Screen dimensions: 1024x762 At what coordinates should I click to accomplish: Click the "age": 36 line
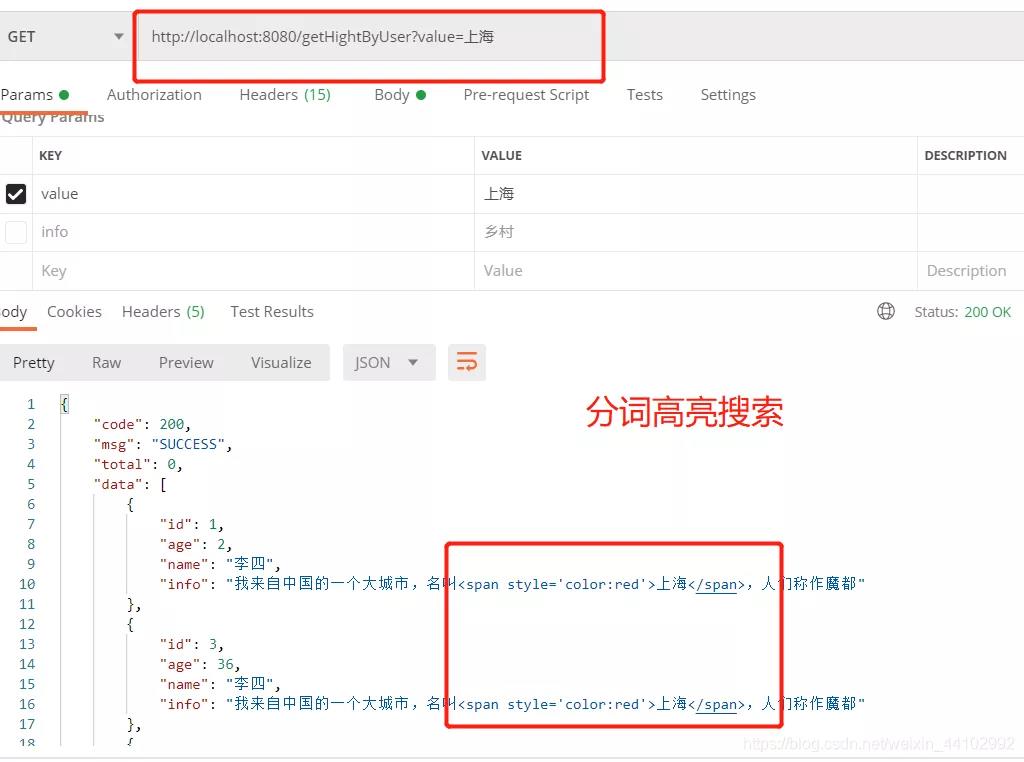[x=200, y=665]
